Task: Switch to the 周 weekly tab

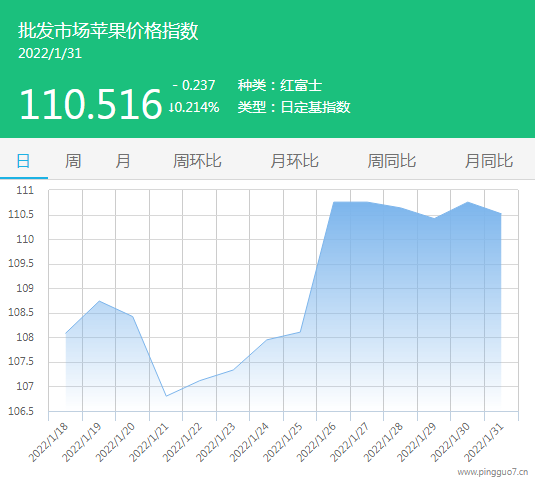Action: (73, 161)
